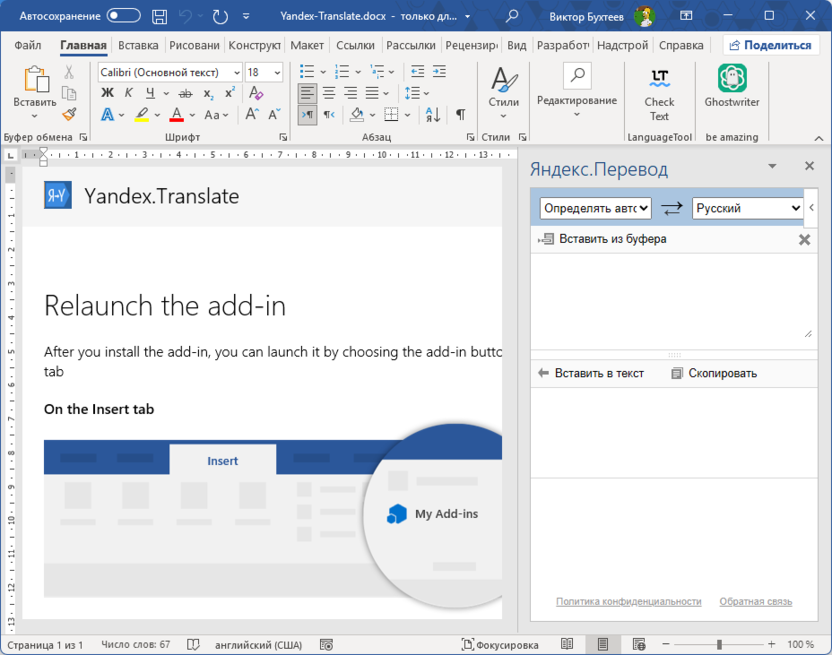Open the Политика конфиденциальности link

[x=628, y=601]
